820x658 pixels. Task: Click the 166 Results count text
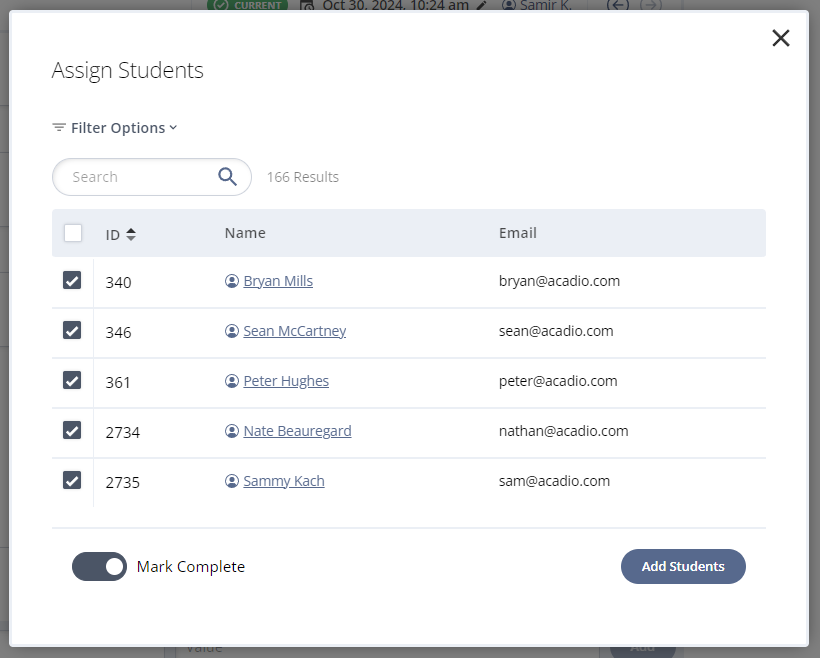point(303,177)
